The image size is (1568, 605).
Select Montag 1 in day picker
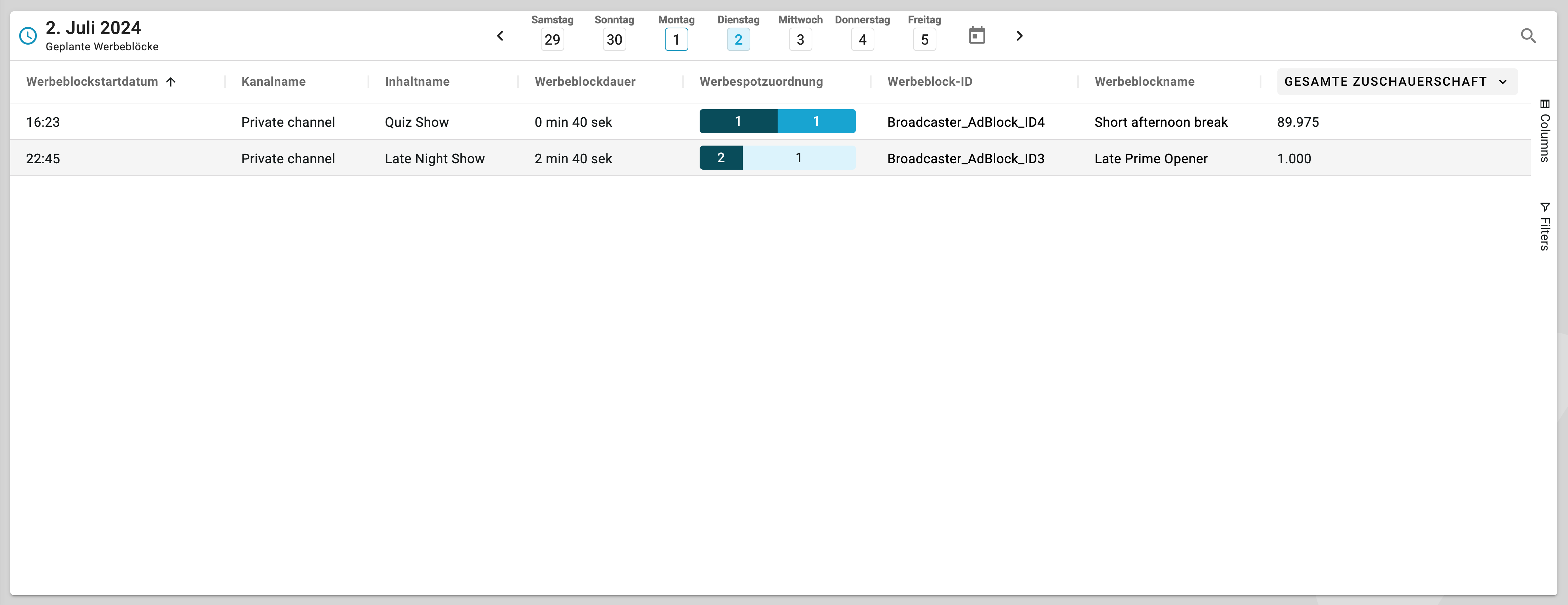(676, 40)
